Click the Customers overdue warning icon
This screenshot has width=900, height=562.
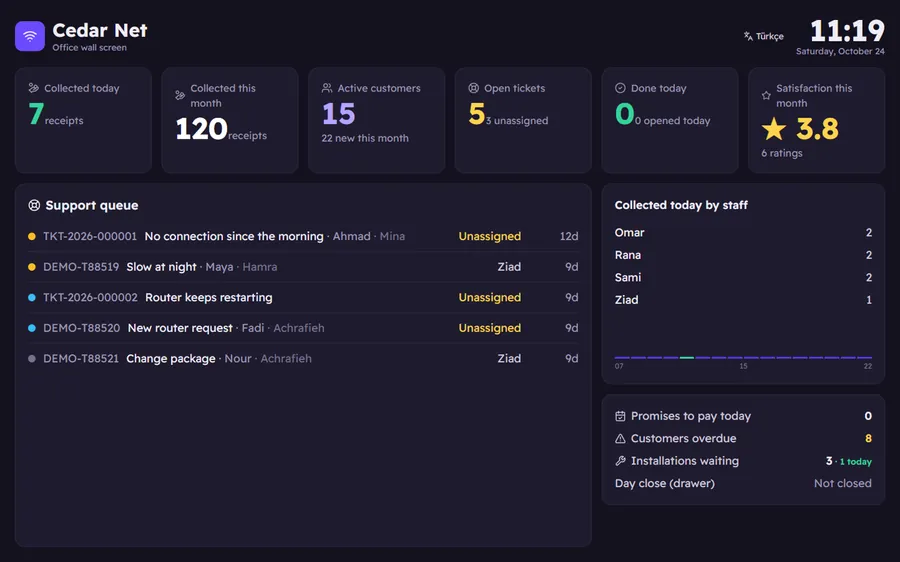pos(620,439)
